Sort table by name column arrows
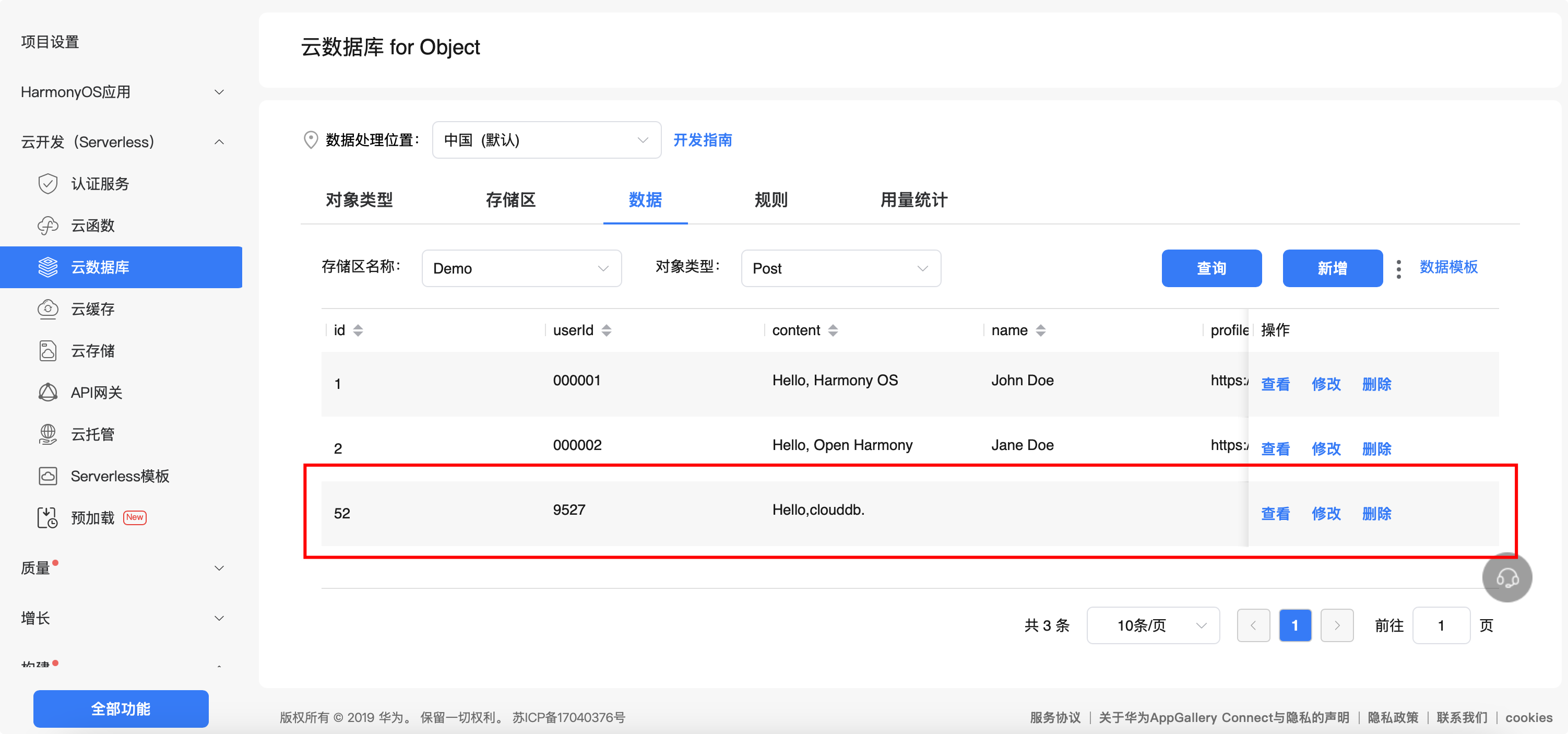Viewport: 1568px width, 734px height. (x=1041, y=330)
